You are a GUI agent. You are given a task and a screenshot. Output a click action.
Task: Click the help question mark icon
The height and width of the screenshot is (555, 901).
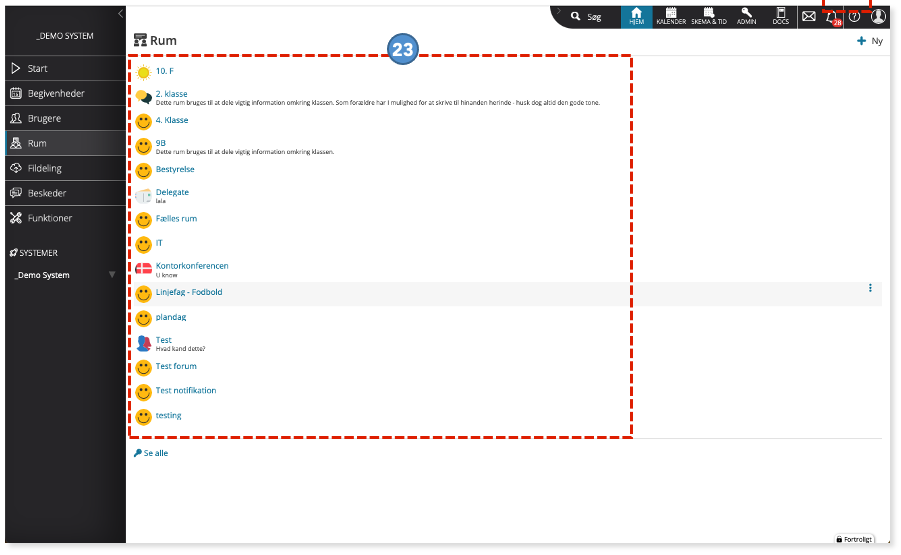pyautogui.click(x=854, y=17)
